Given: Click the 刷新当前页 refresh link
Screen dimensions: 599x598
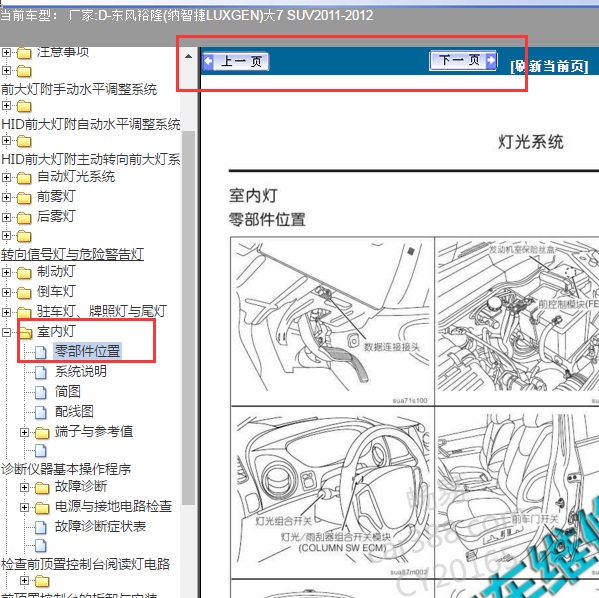Looking at the screenshot, I should pyautogui.click(x=549, y=66).
